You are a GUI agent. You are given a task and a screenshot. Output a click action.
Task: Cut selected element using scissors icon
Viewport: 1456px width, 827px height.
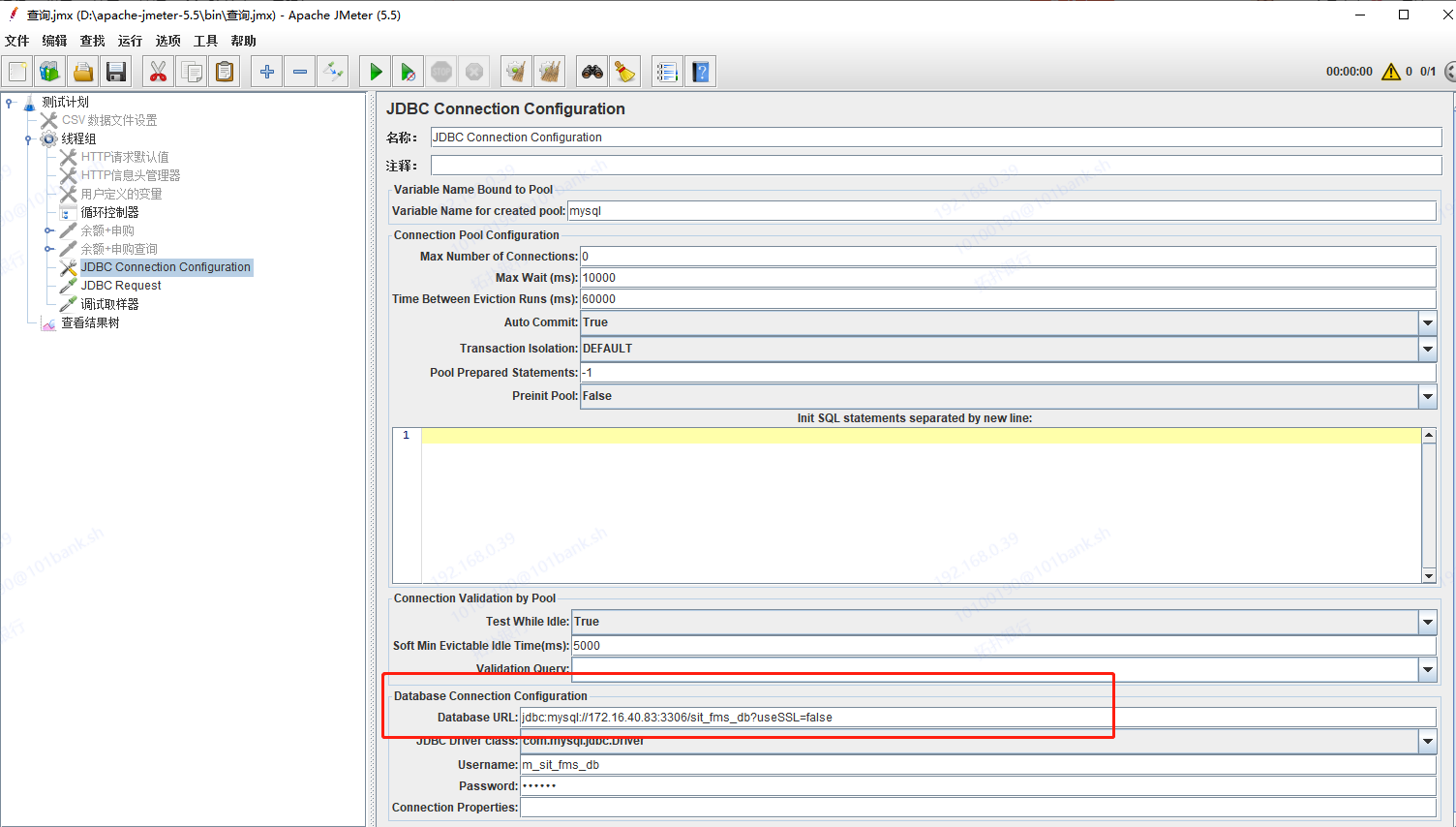point(158,71)
